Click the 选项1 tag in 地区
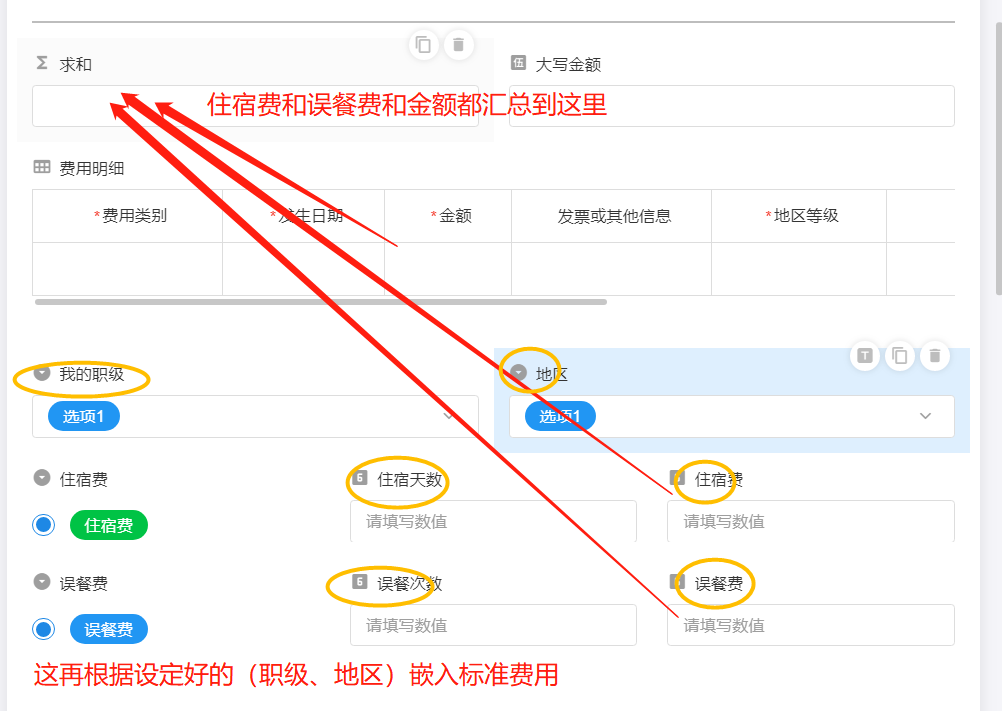Screen dimensions: 1002x711 click(x=560, y=417)
